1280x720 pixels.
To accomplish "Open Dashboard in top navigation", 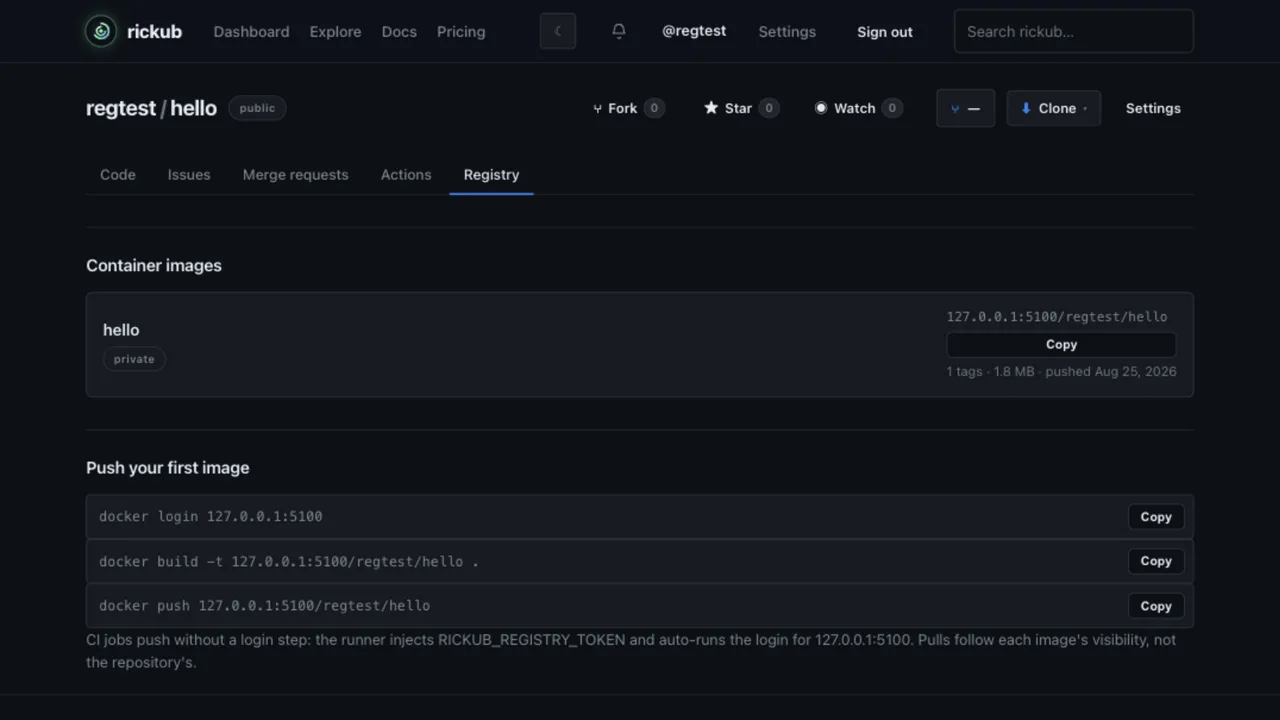I will 251,31.
